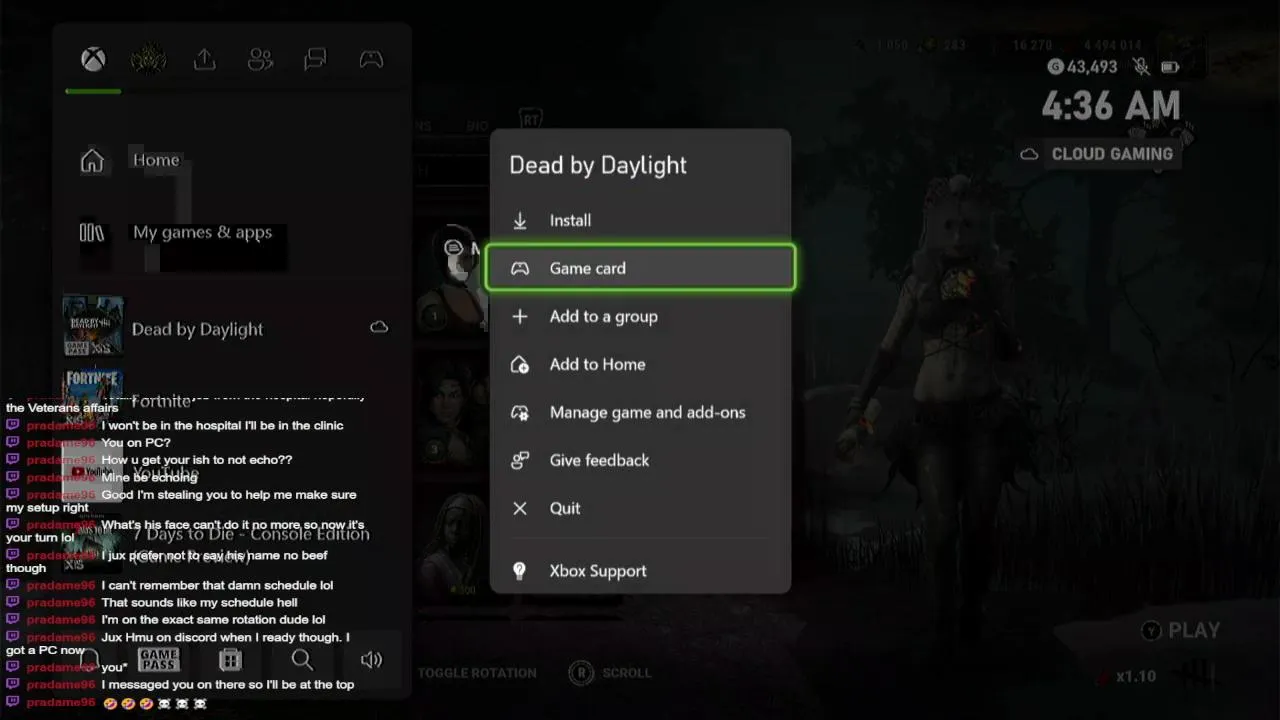Choose Add to Home
Viewport: 1280px width, 720px height.
(640, 364)
